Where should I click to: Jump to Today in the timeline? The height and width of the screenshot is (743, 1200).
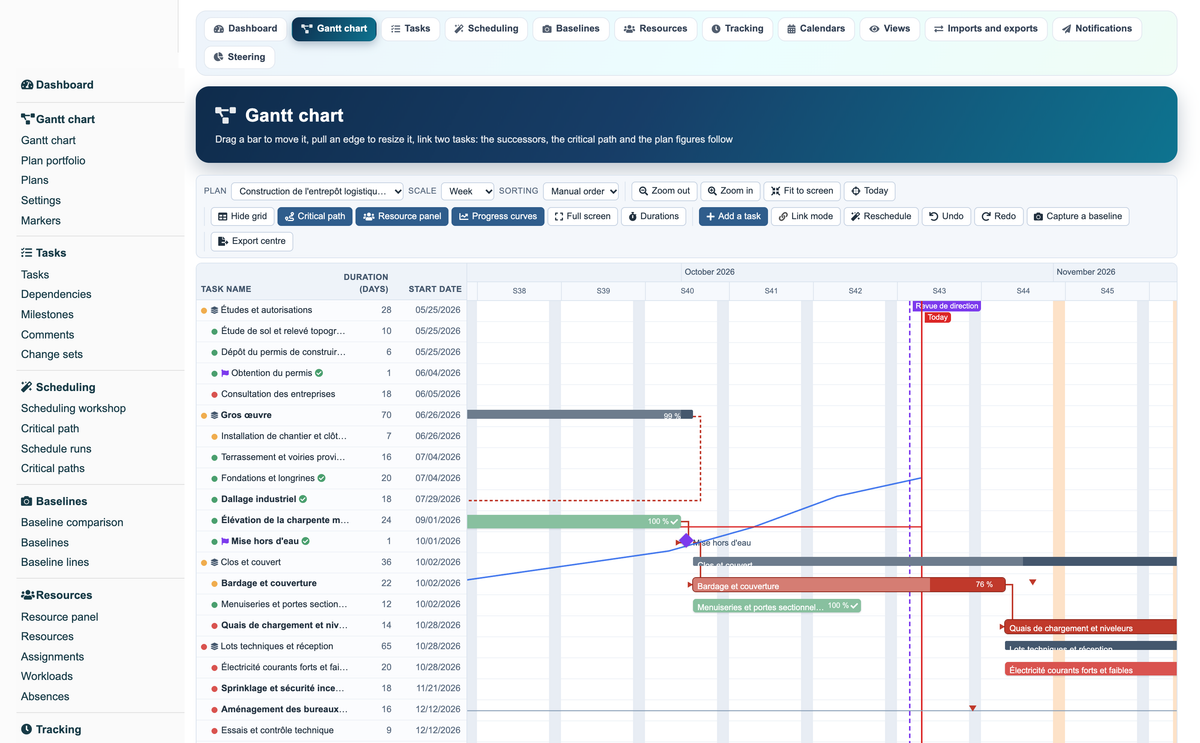[x=869, y=191]
